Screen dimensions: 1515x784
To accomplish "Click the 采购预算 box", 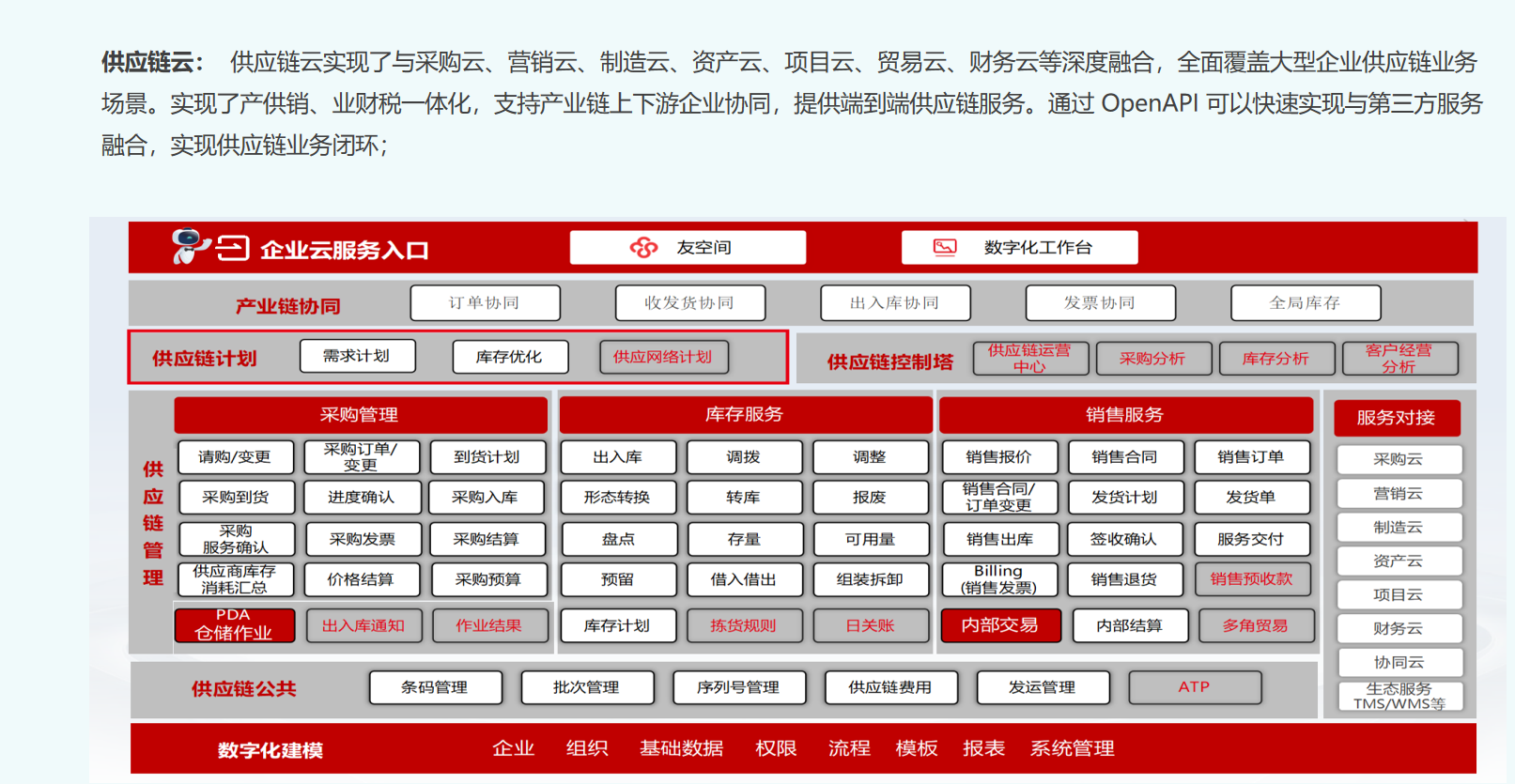I will pyautogui.click(x=489, y=579).
